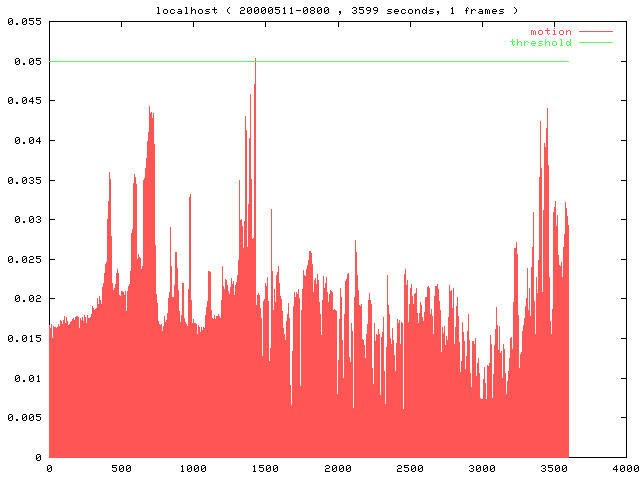Click the y-axis label 0.005
Viewport: 640px width, 480px height.
pyautogui.click(x=21, y=418)
